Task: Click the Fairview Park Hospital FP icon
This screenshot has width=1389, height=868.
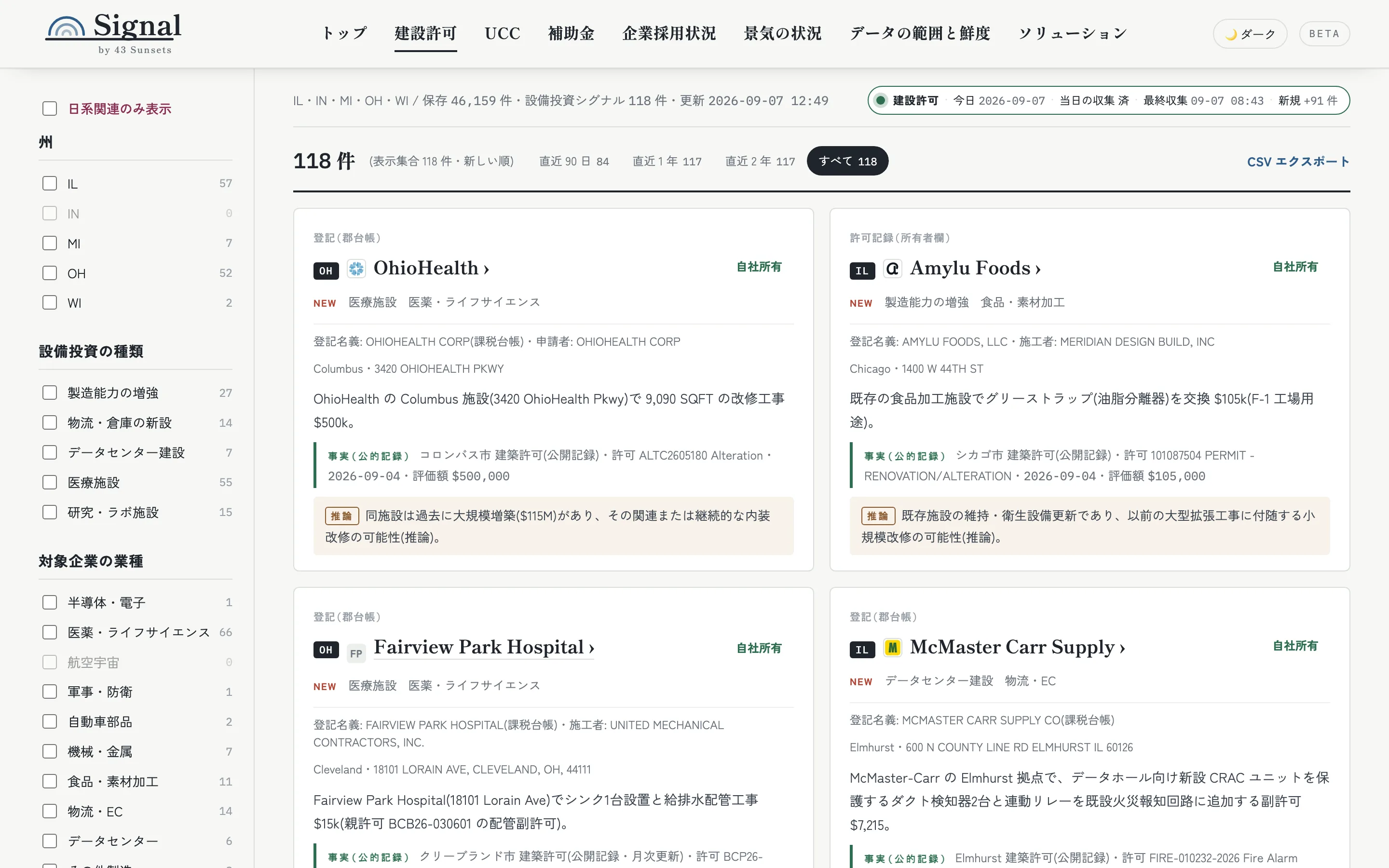Action: pos(356,653)
